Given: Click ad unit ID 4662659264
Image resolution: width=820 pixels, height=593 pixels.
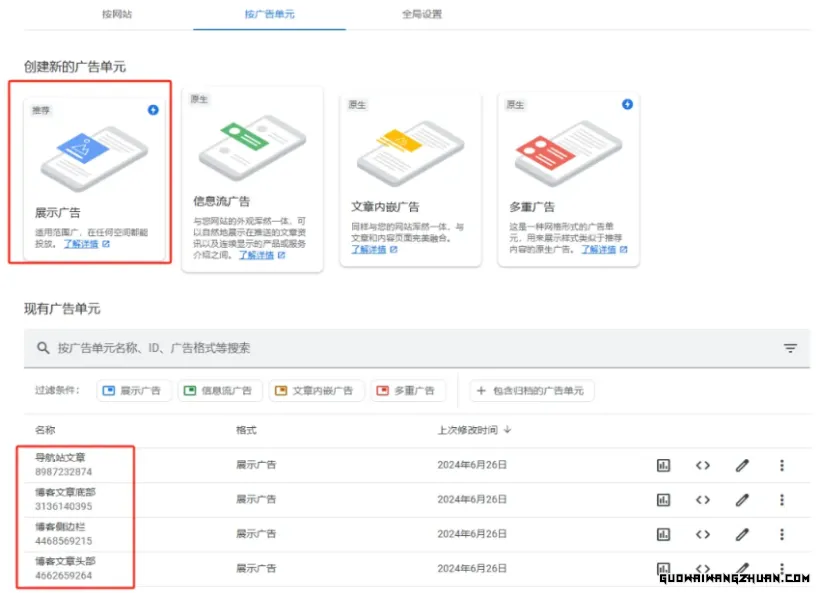Looking at the screenshot, I should pyautogui.click(x=63, y=575).
